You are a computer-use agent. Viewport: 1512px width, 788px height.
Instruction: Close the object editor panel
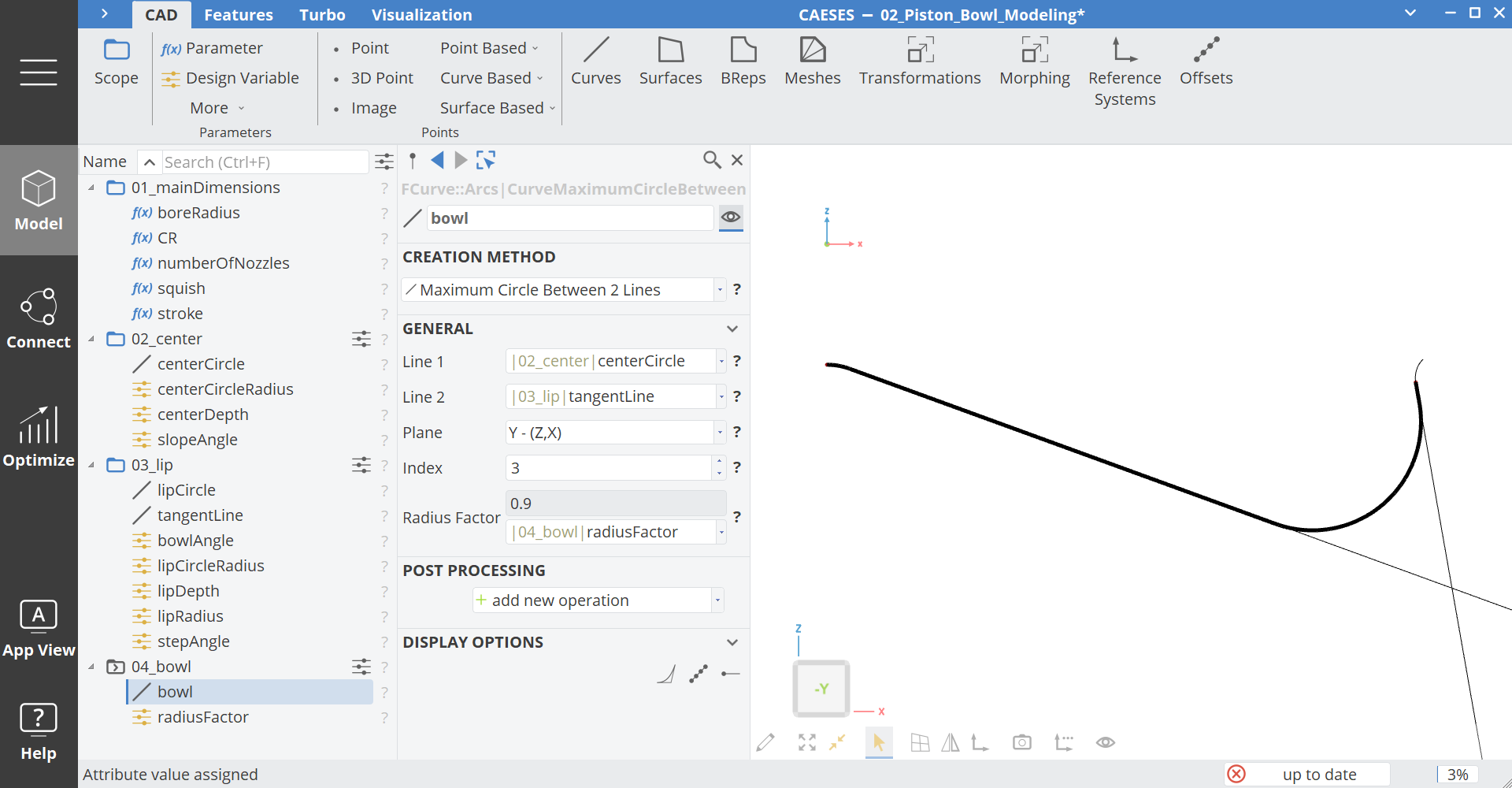pyautogui.click(x=737, y=160)
